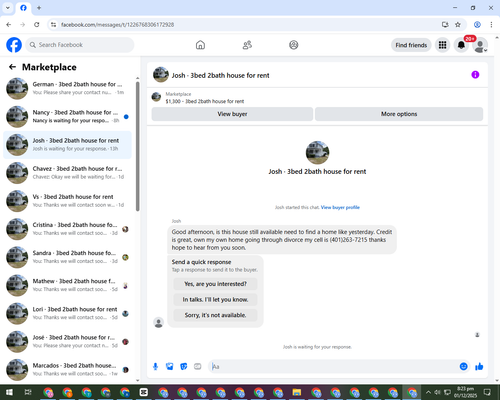Reload the page with refresh icon

click(x=37, y=25)
